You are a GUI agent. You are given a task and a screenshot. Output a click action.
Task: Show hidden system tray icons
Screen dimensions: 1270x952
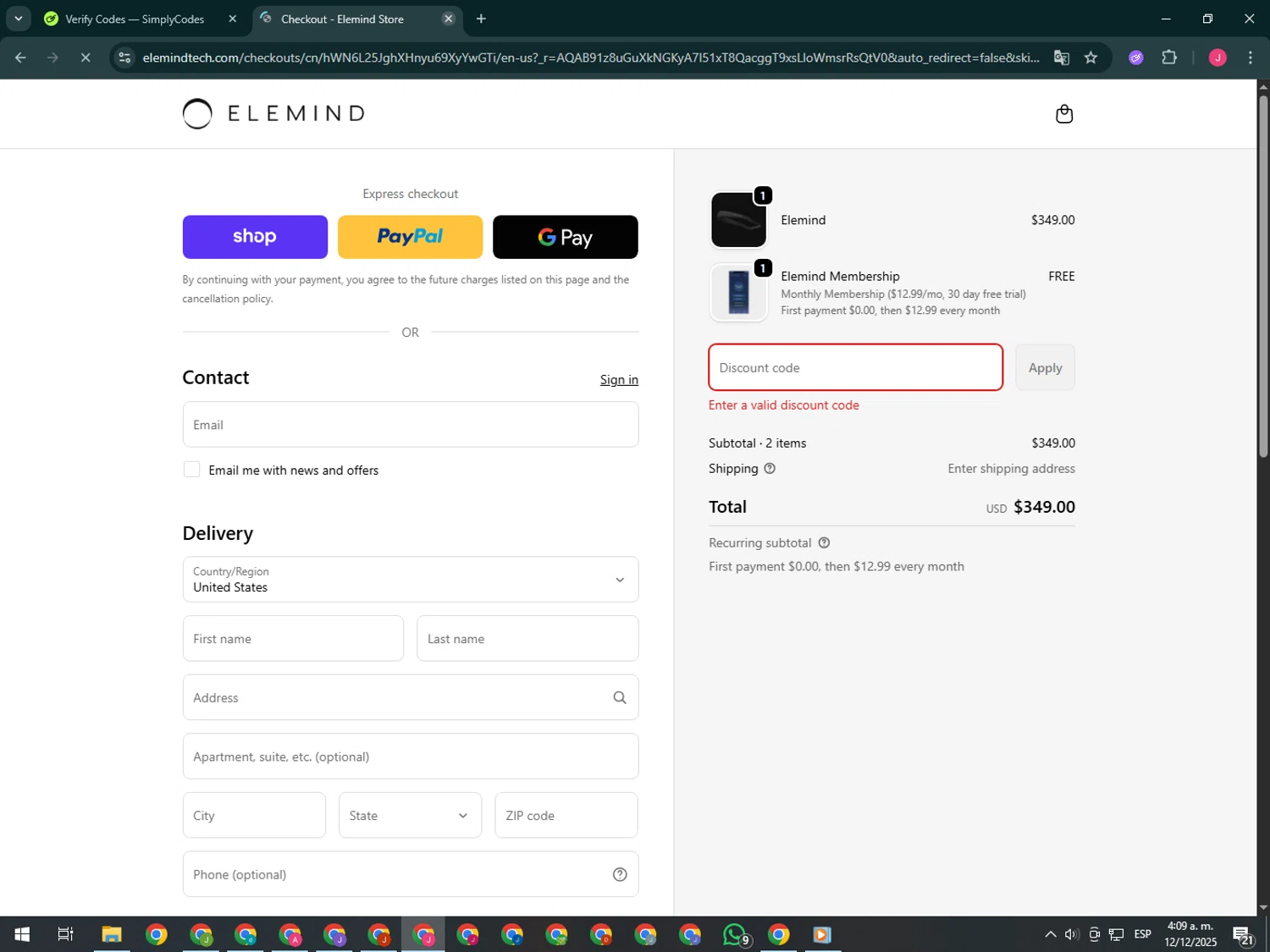[x=1050, y=934]
